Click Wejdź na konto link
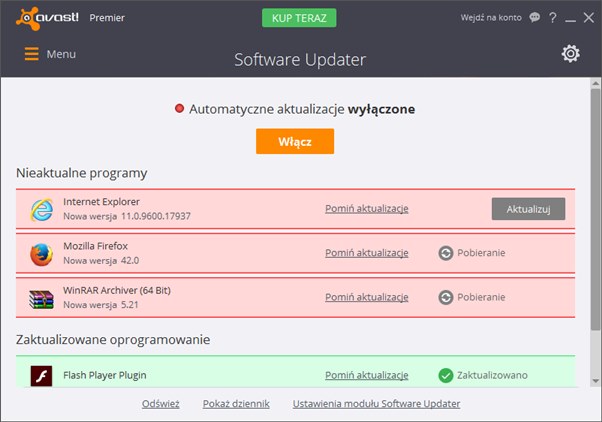The height and width of the screenshot is (422, 602). coord(491,18)
